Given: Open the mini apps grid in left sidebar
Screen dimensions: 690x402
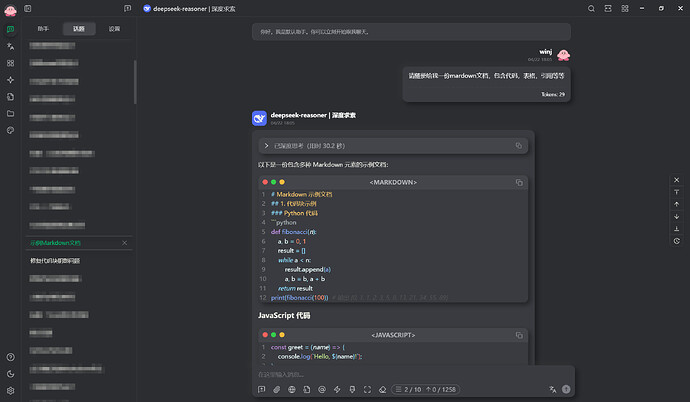Looking at the screenshot, I should (11, 63).
